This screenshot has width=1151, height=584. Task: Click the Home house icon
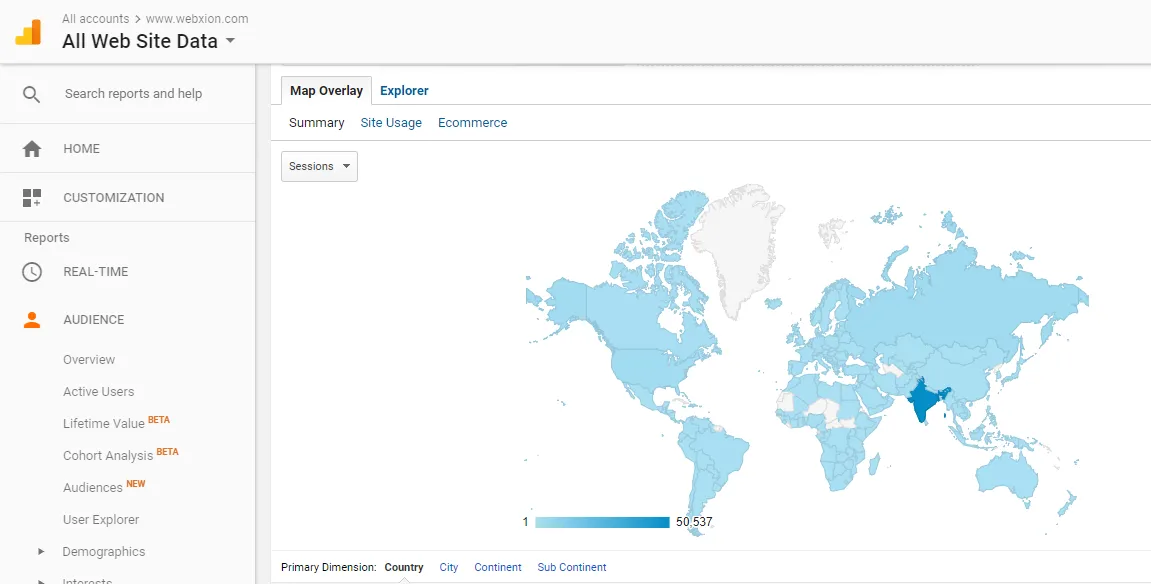point(32,149)
